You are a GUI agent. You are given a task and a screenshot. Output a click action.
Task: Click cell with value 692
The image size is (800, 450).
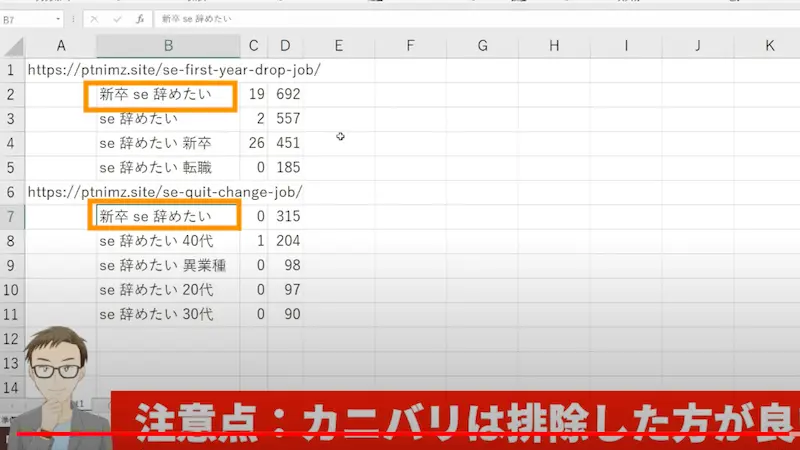pos(289,95)
